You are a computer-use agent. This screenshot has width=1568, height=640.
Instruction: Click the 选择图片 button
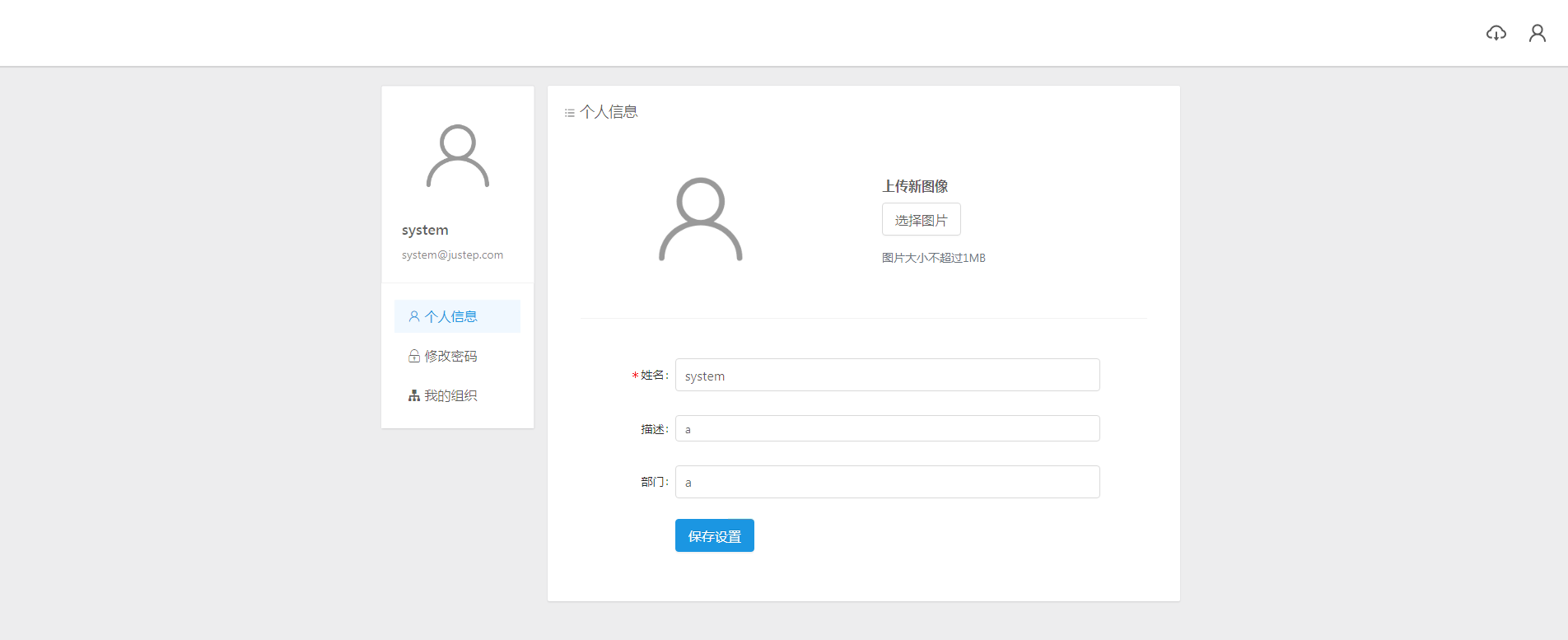(922, 219)
